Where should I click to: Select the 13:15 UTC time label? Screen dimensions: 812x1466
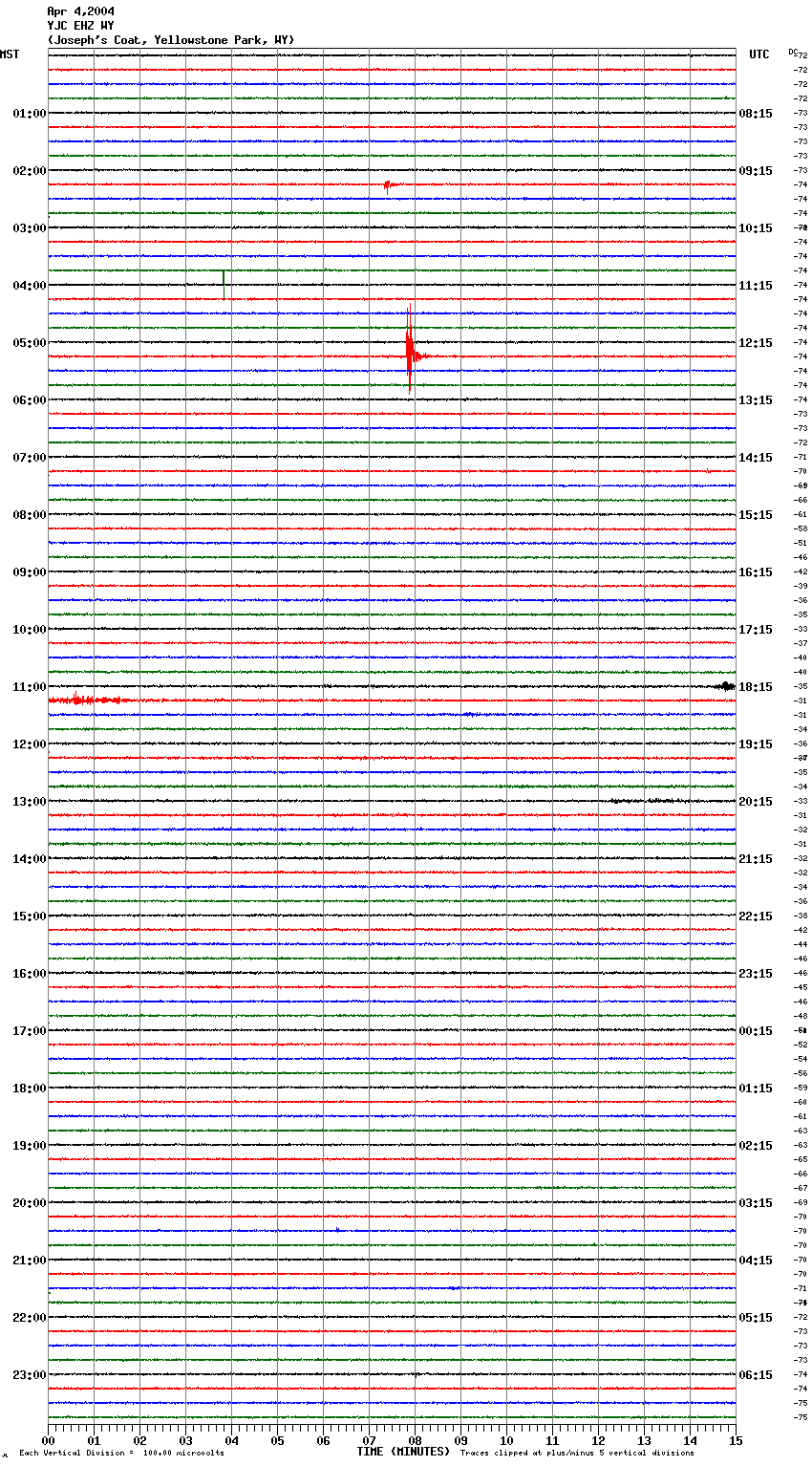756,400
